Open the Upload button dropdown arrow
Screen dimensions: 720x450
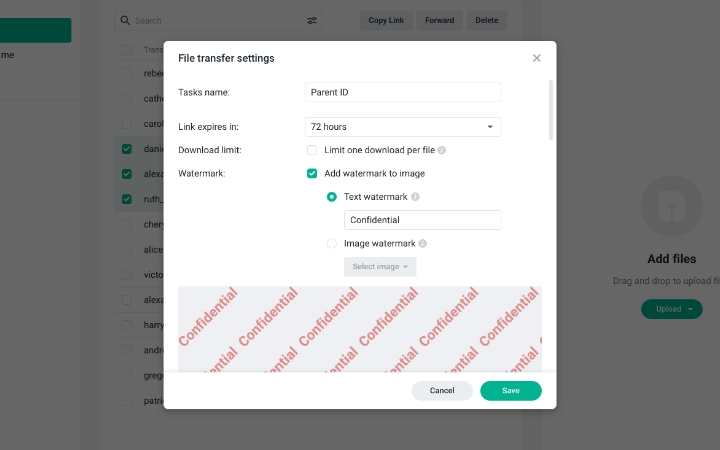[690, 309]
